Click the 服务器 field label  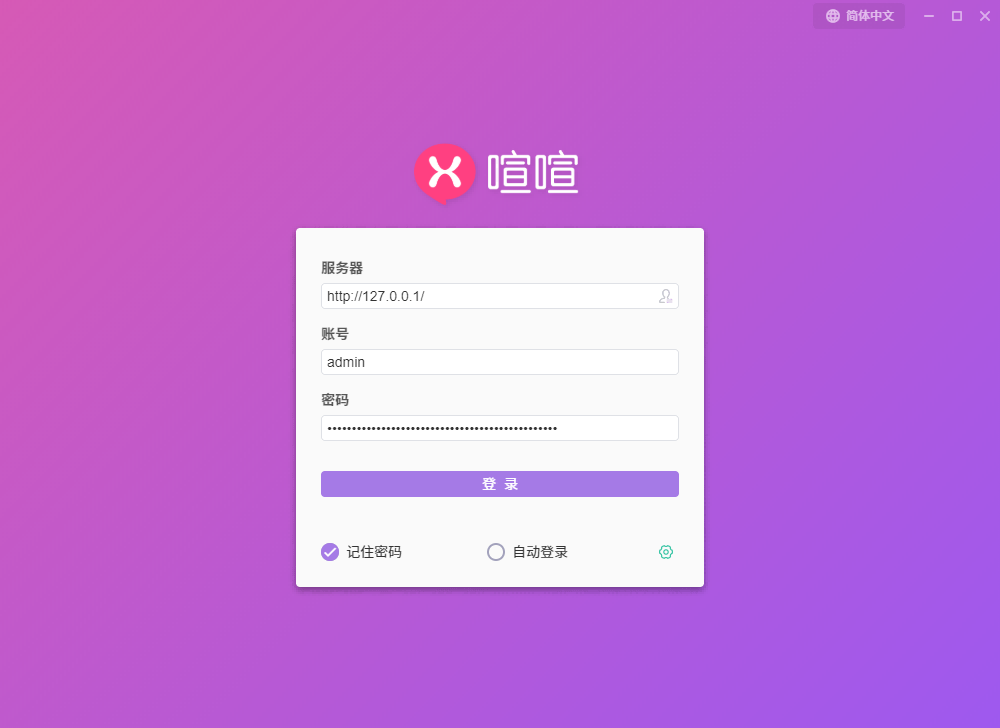342,268
